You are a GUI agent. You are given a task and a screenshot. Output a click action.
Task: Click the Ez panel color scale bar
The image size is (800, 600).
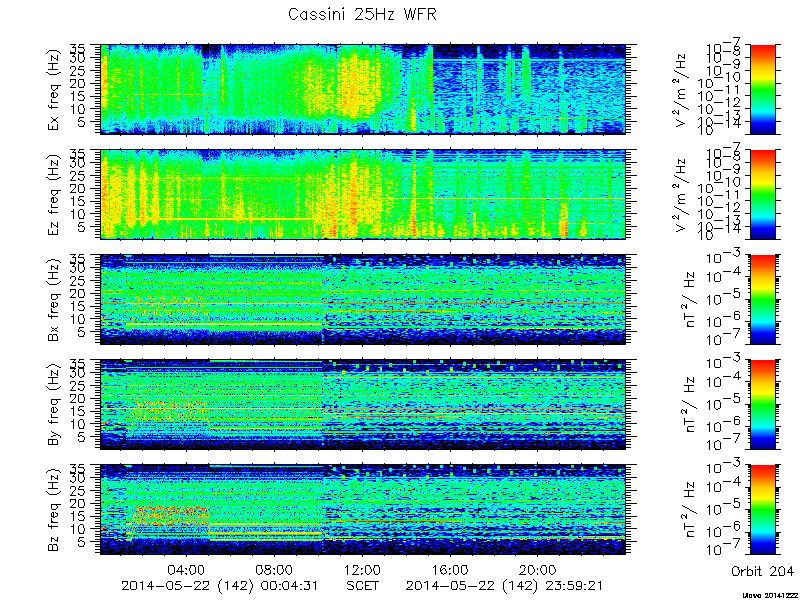[763, 194]
